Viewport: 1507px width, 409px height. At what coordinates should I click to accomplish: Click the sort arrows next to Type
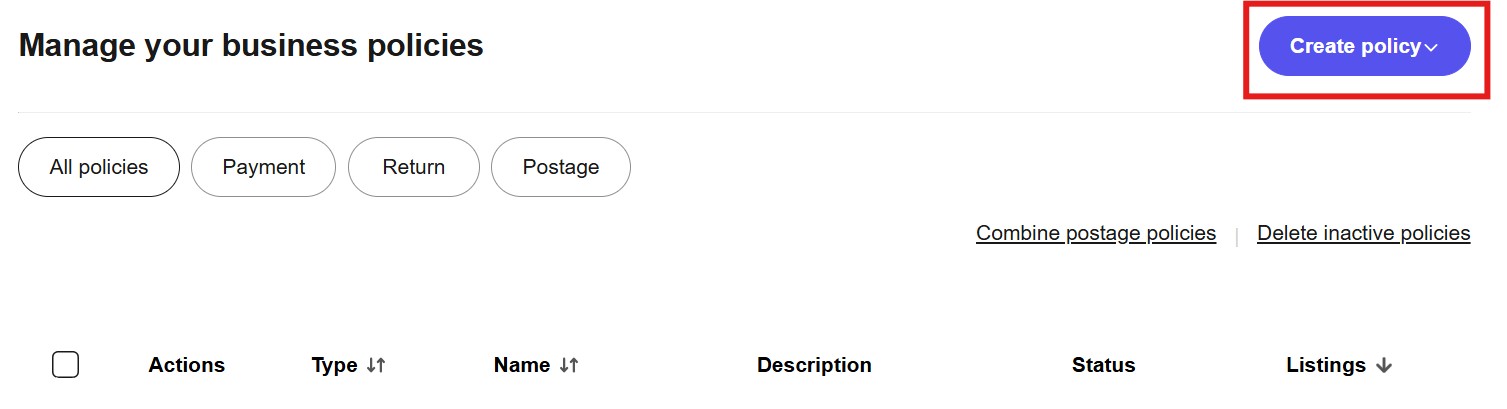[376, 365]
